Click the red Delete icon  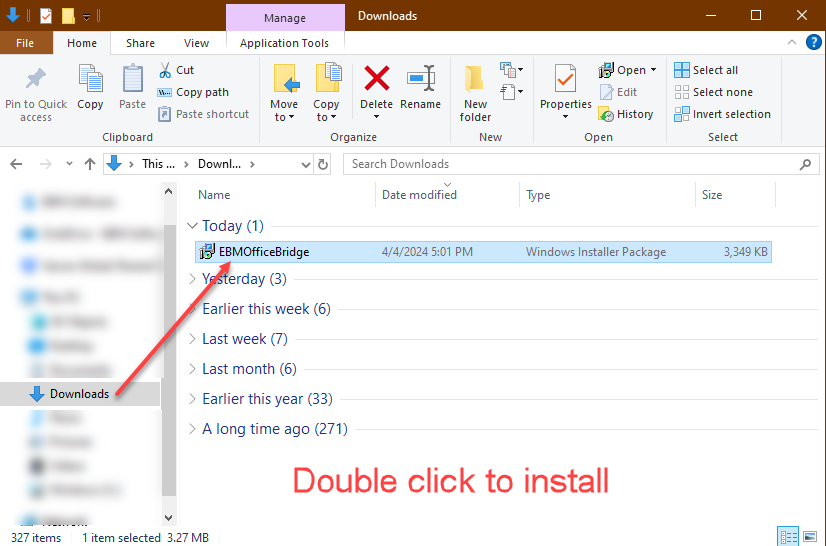point(377,79)
